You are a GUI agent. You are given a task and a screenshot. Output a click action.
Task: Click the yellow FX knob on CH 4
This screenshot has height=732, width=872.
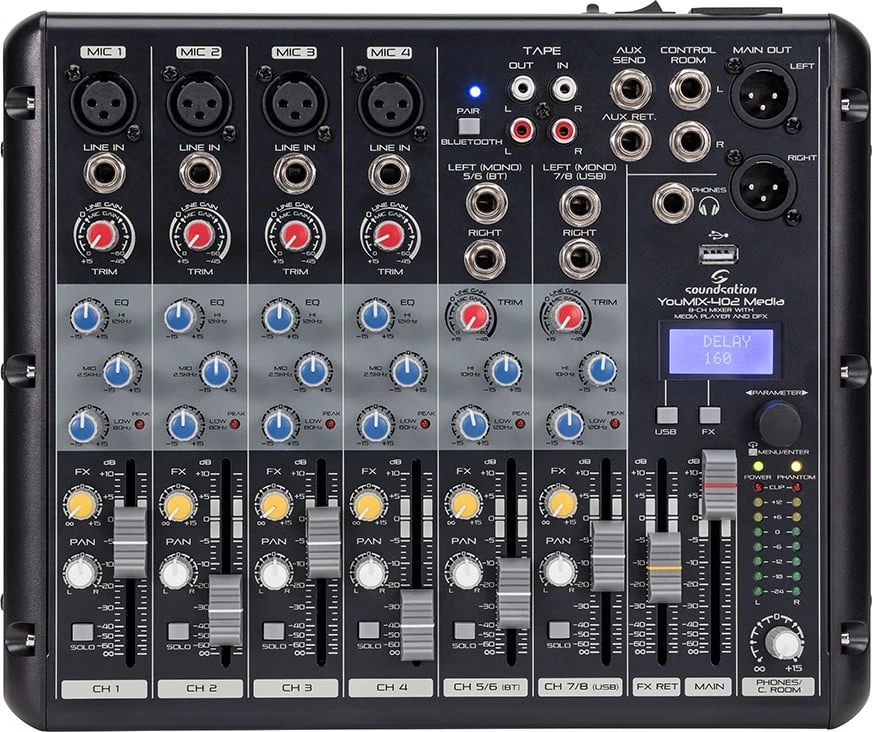pyautogui.click(x=368, y=505)
